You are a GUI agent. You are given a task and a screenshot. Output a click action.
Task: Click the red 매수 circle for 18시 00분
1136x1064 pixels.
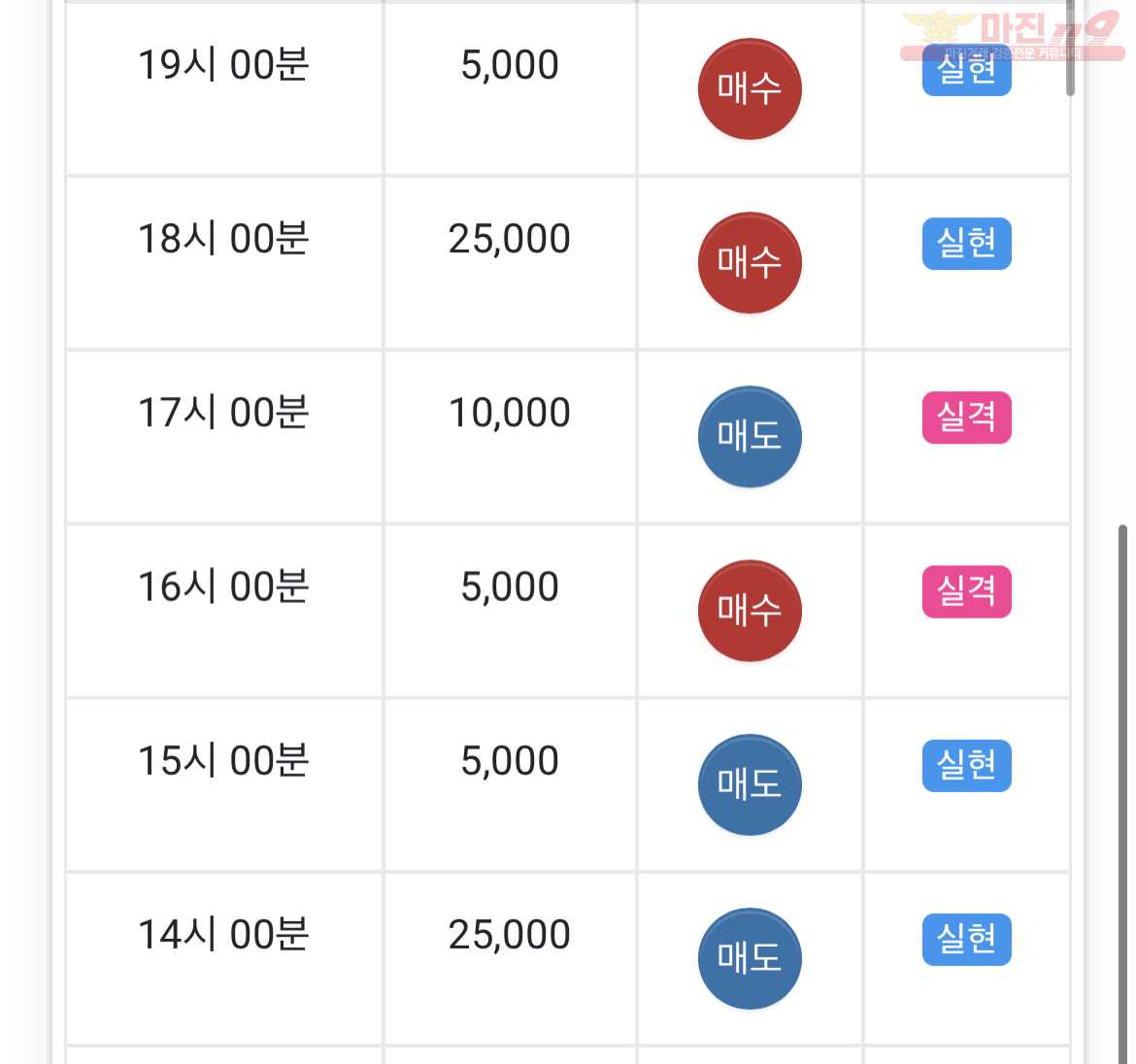pyautogui.click(x=750, y=263)
